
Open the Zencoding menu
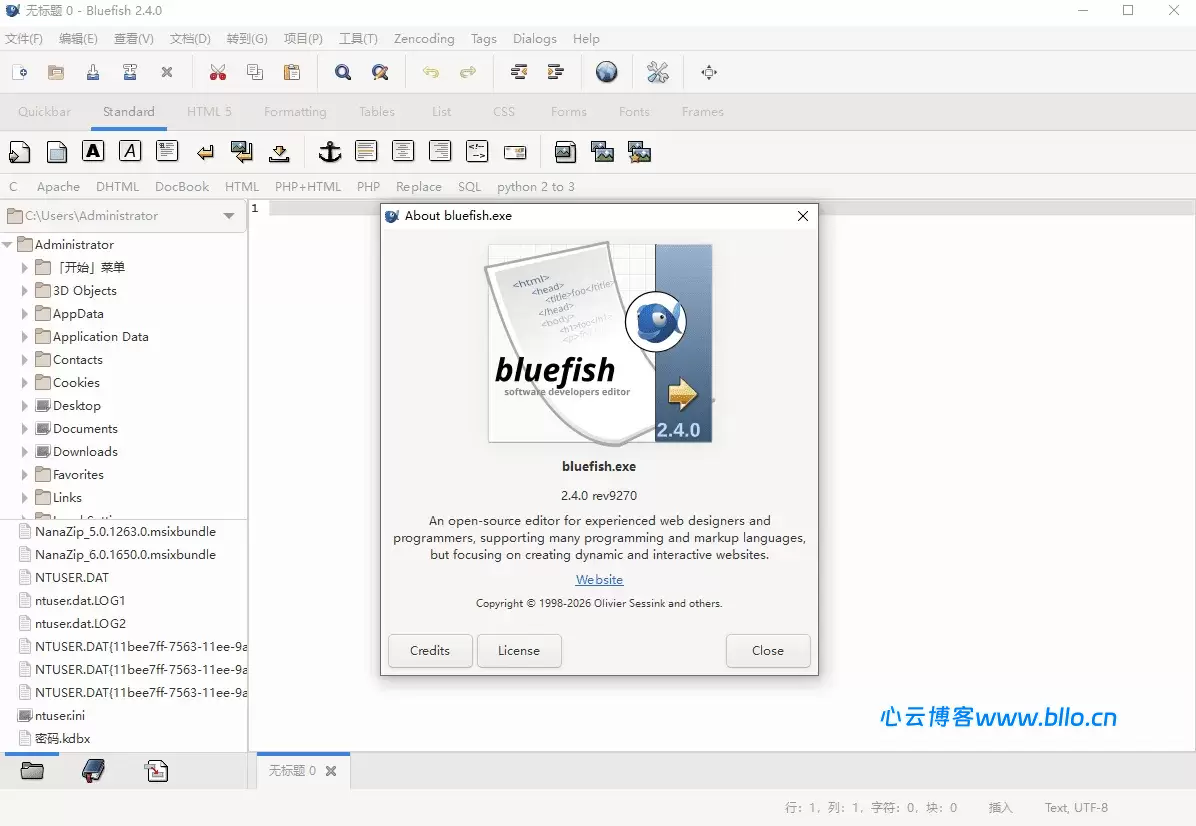(x=423, y=38)
